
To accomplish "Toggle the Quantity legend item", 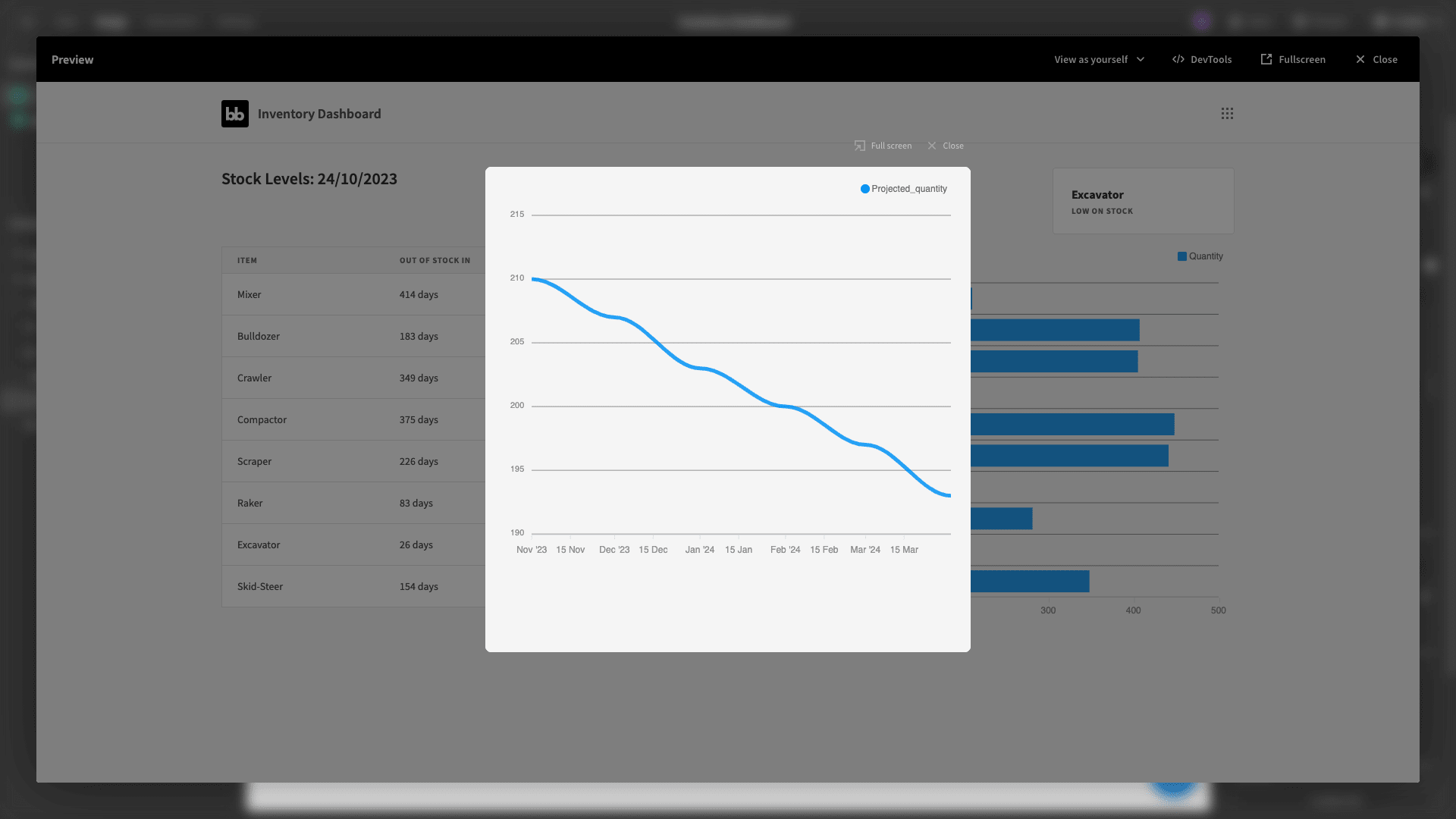I will tap(1200, 256).
